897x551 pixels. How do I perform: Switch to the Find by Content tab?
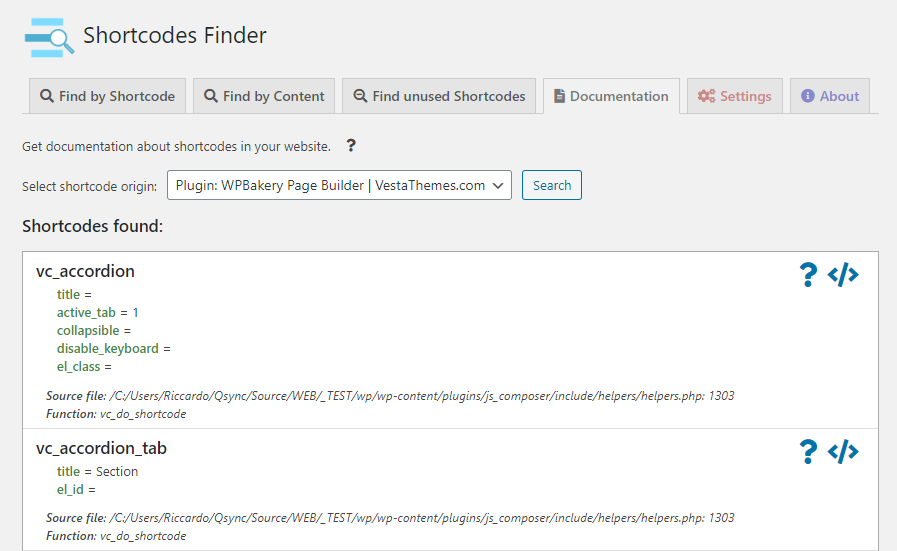pyautogui.click(x=264, y=96)
